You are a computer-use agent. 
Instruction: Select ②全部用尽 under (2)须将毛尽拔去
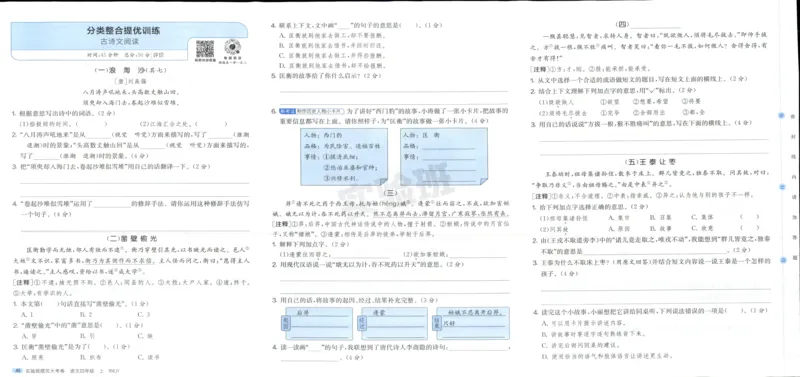[x=648, y=112]
